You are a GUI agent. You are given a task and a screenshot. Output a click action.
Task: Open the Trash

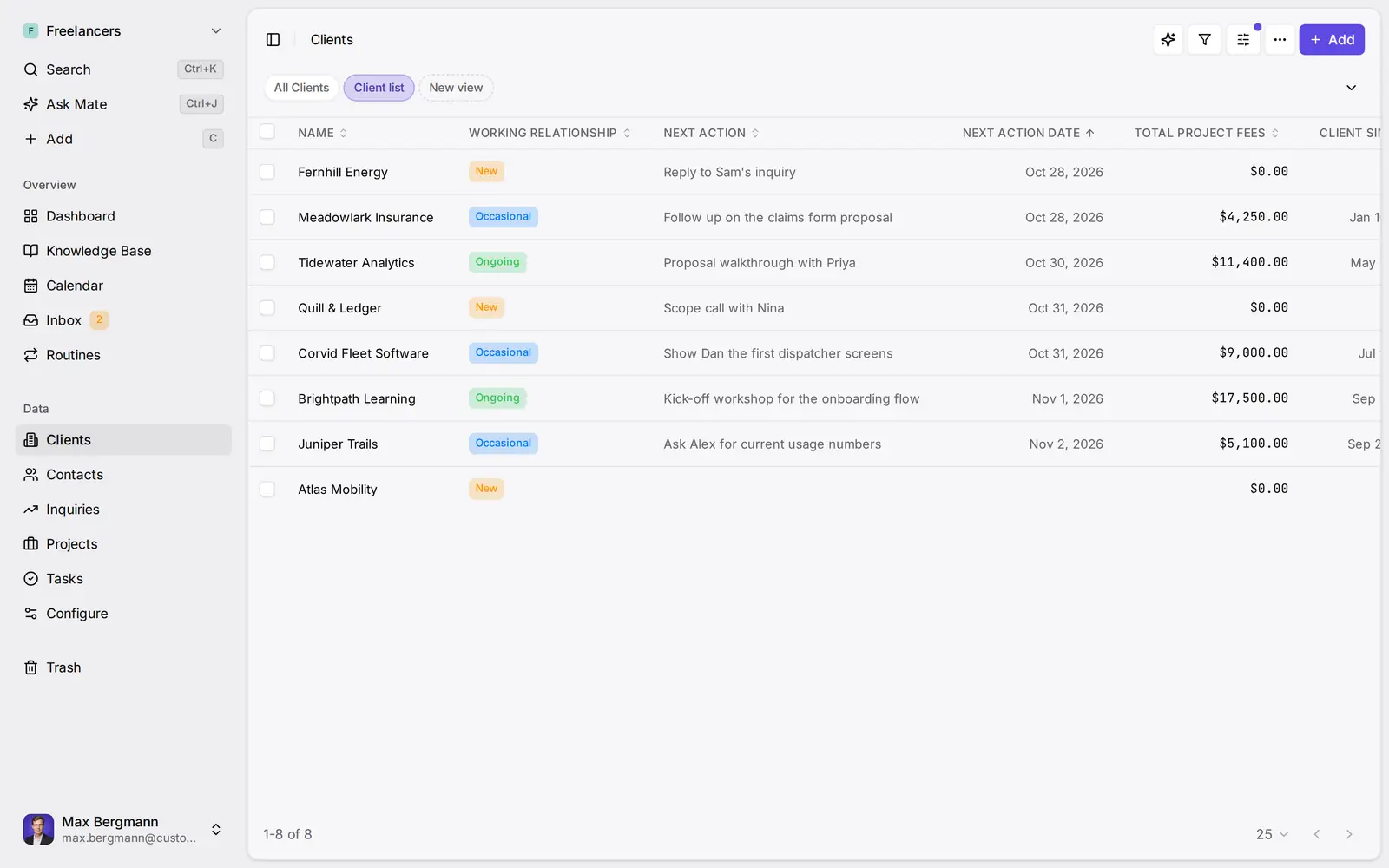123,667
